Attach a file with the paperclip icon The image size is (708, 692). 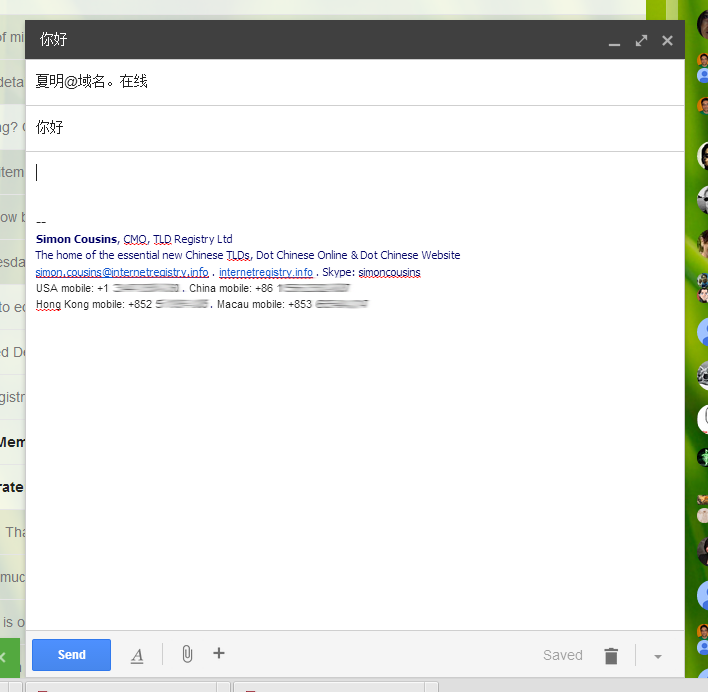click(x=187, y=654)
